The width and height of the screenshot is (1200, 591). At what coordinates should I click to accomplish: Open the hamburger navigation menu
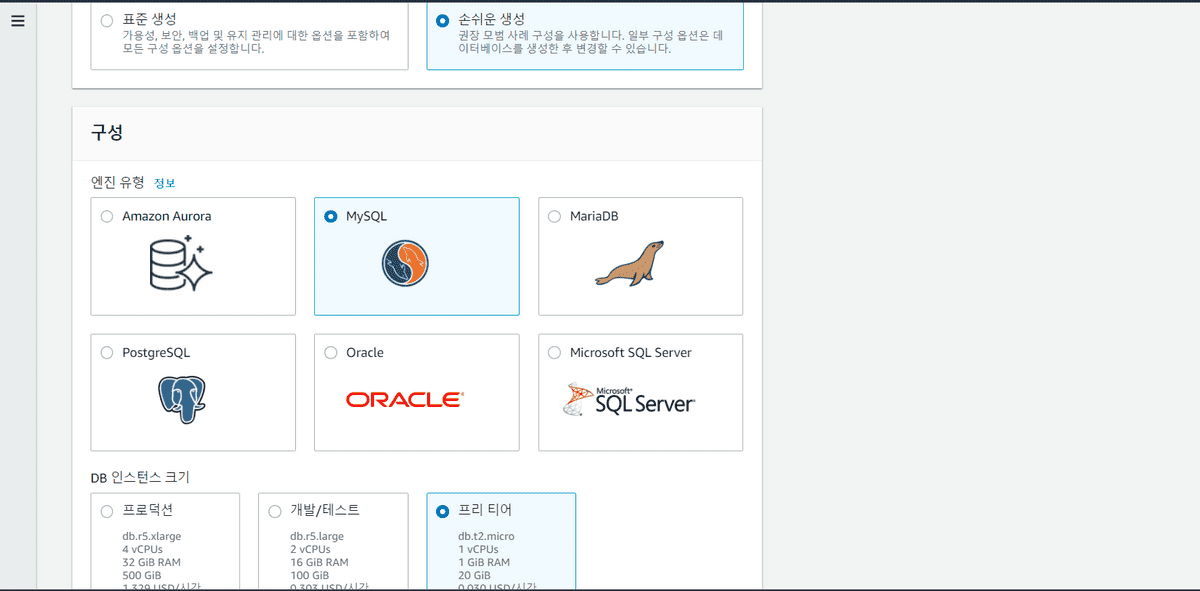18,21
